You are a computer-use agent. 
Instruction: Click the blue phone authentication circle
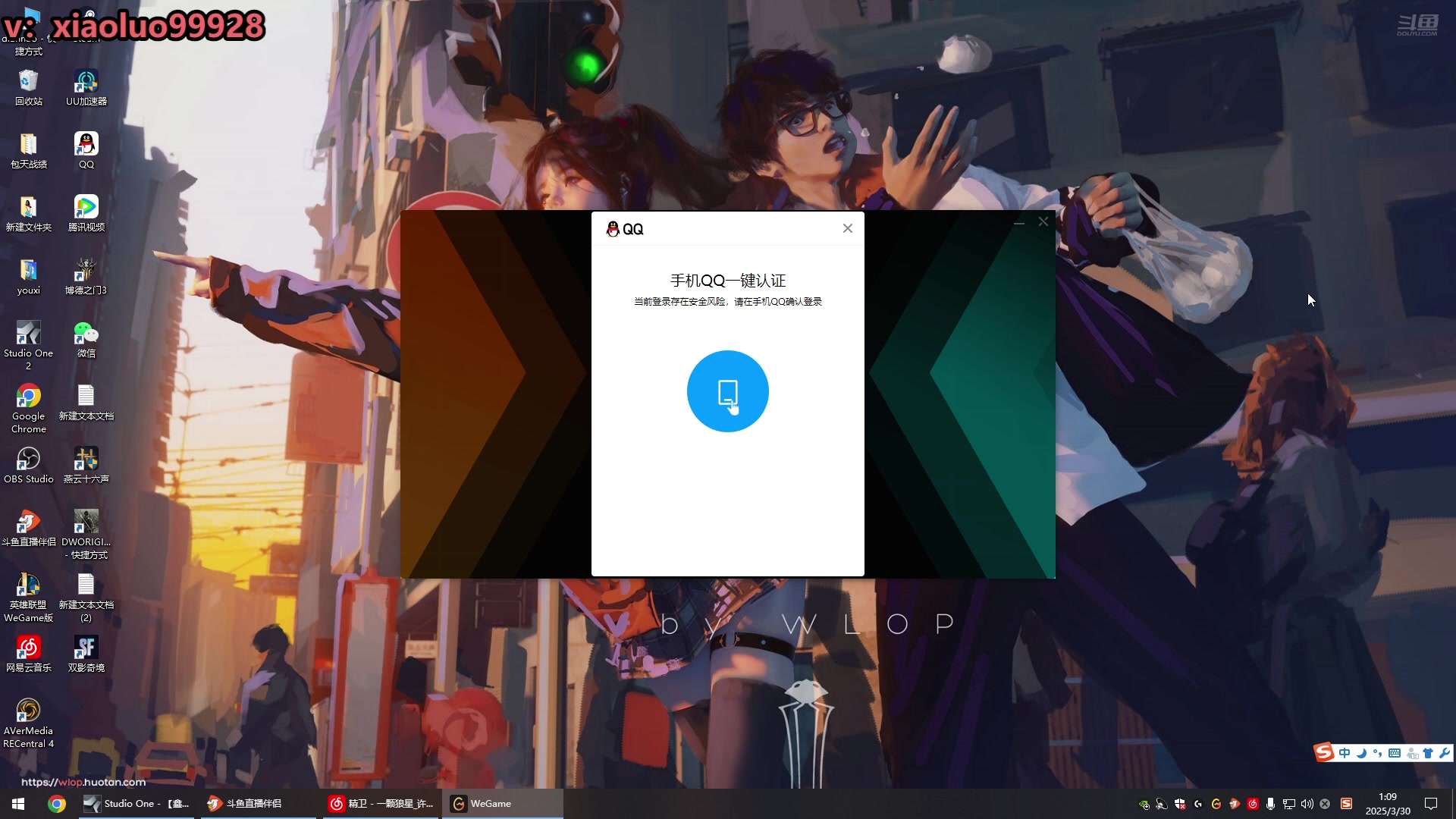727,391
